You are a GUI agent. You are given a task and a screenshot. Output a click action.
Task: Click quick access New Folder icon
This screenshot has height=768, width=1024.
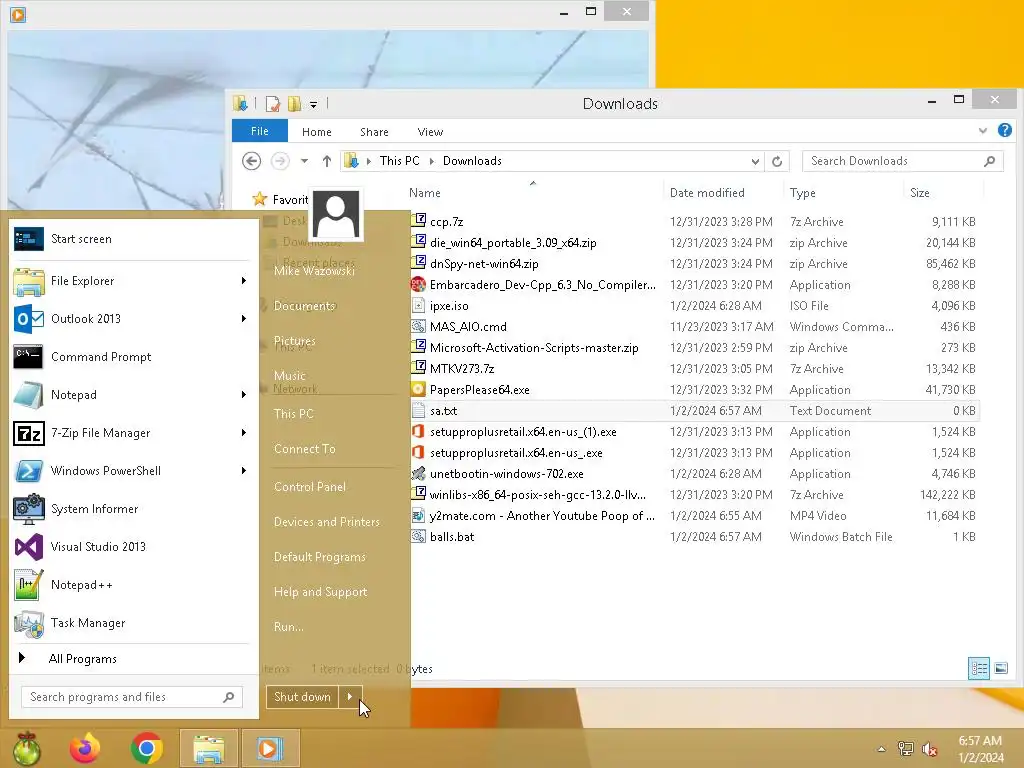point(295,104)
